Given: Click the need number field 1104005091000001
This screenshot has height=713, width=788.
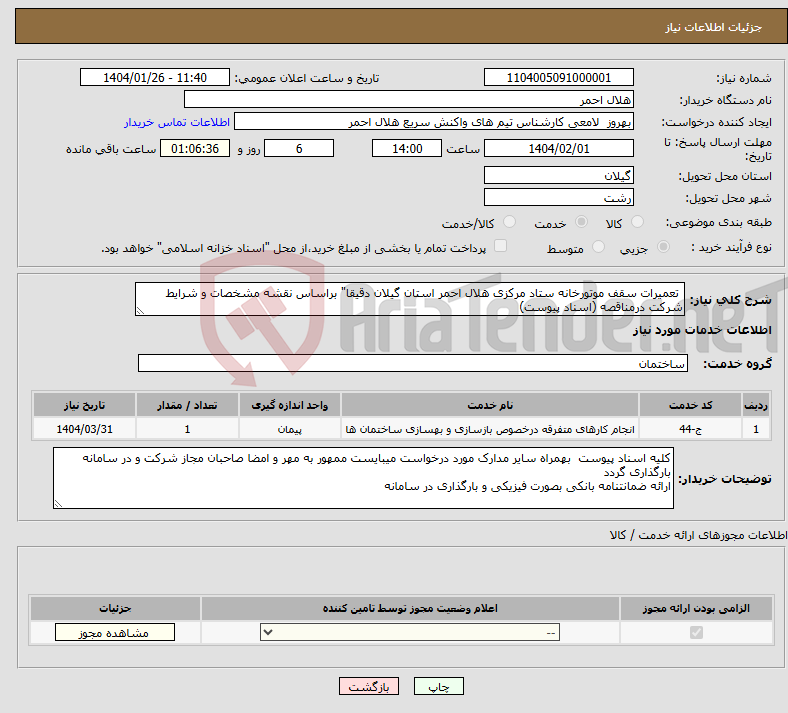Looking at the screenshot, I should pos(558,77).
